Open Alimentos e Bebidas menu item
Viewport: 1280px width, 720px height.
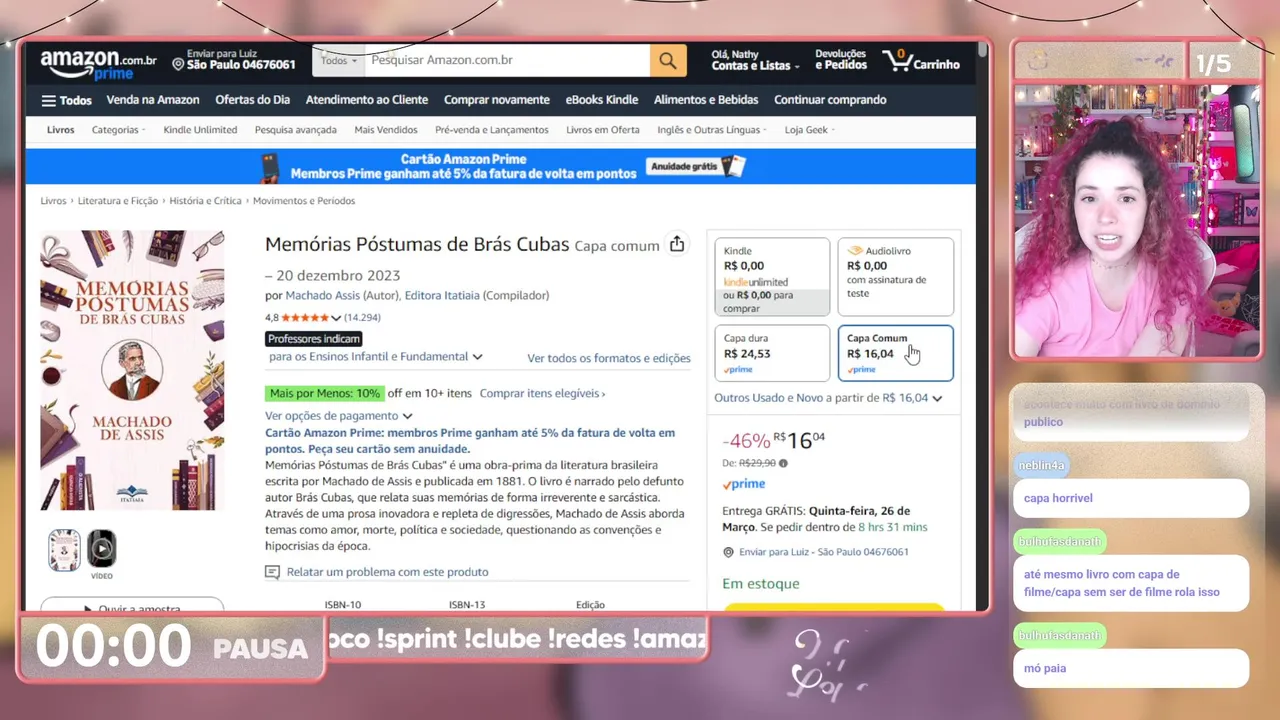tap(706, 100)
